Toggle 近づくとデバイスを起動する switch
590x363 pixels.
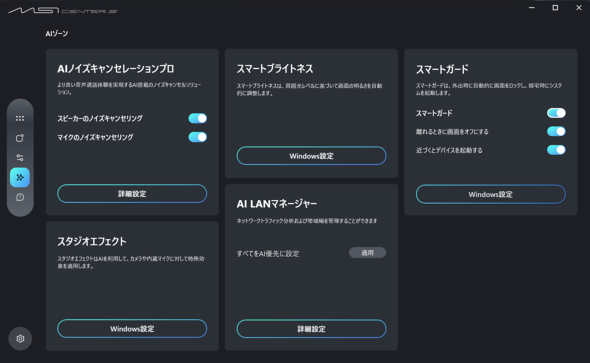click(x=556, y=150)
